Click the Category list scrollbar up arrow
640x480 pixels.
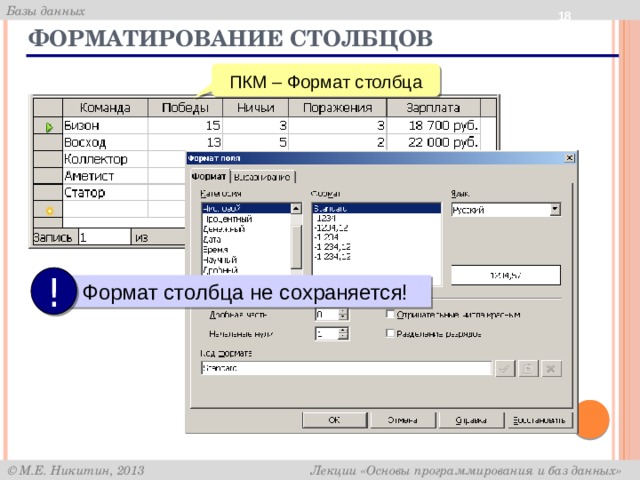coord(296,209)
